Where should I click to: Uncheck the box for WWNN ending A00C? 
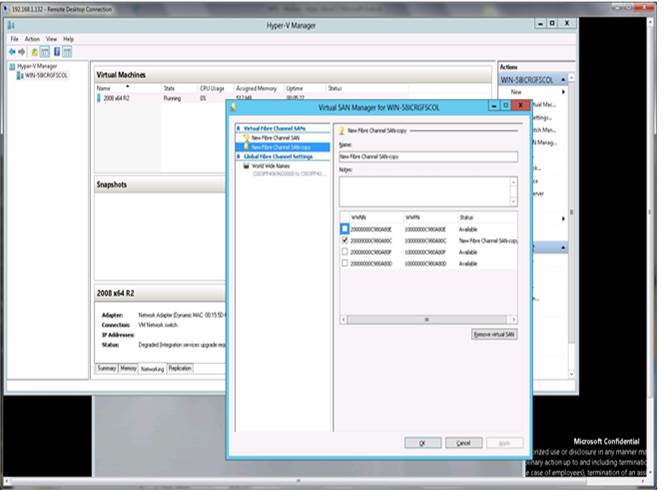click(346, 241)
